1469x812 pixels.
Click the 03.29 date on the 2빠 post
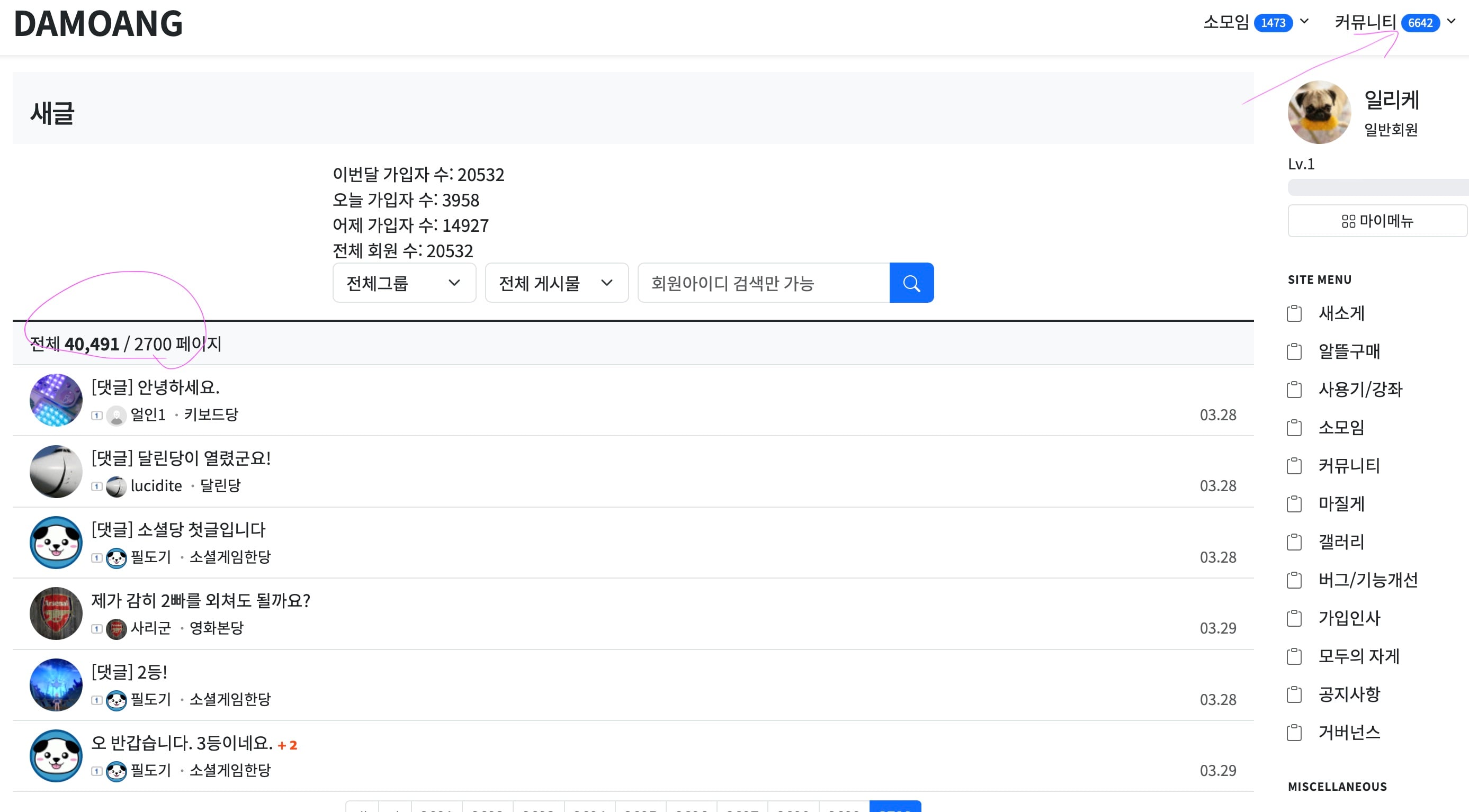(1217, 628)
